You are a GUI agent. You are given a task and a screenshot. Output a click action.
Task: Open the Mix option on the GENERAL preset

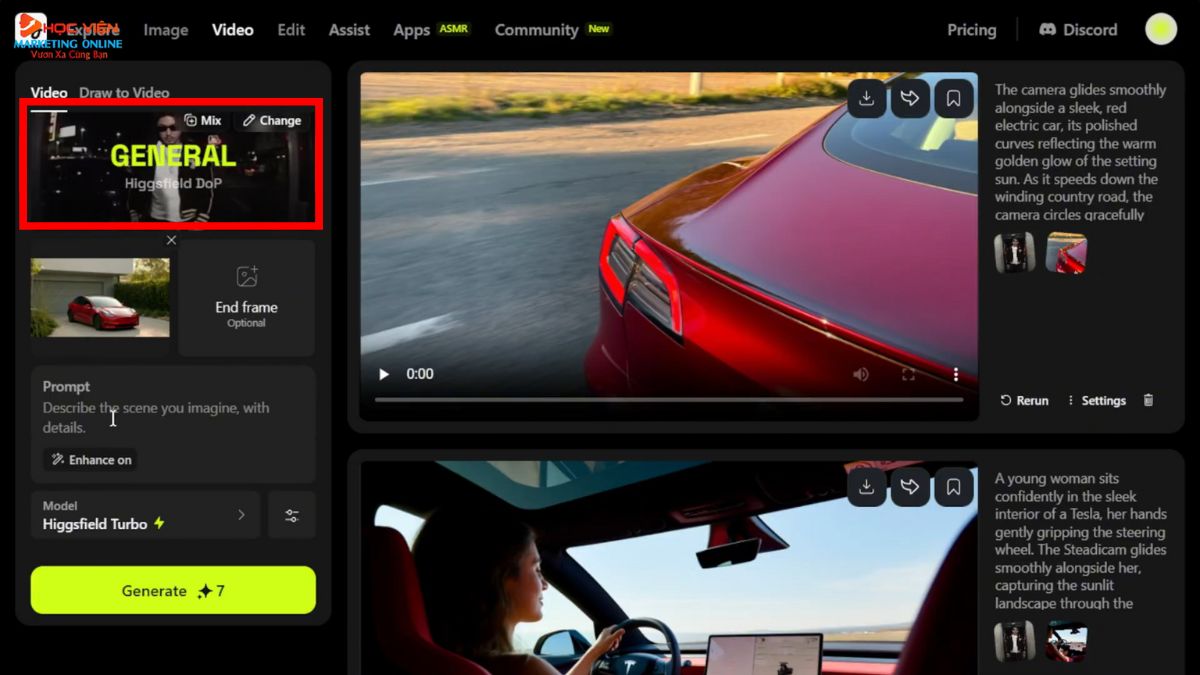click(203, 119)
